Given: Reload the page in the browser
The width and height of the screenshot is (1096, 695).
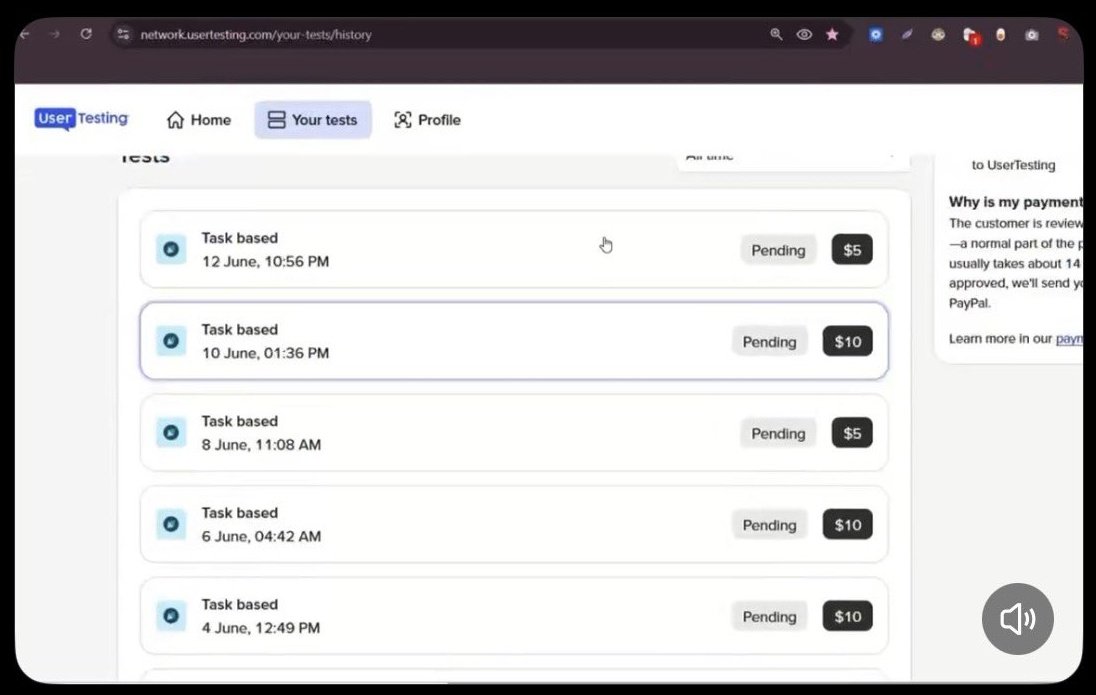Looking at the screenshot, I should pyautogui.click(x=86, y=34).
